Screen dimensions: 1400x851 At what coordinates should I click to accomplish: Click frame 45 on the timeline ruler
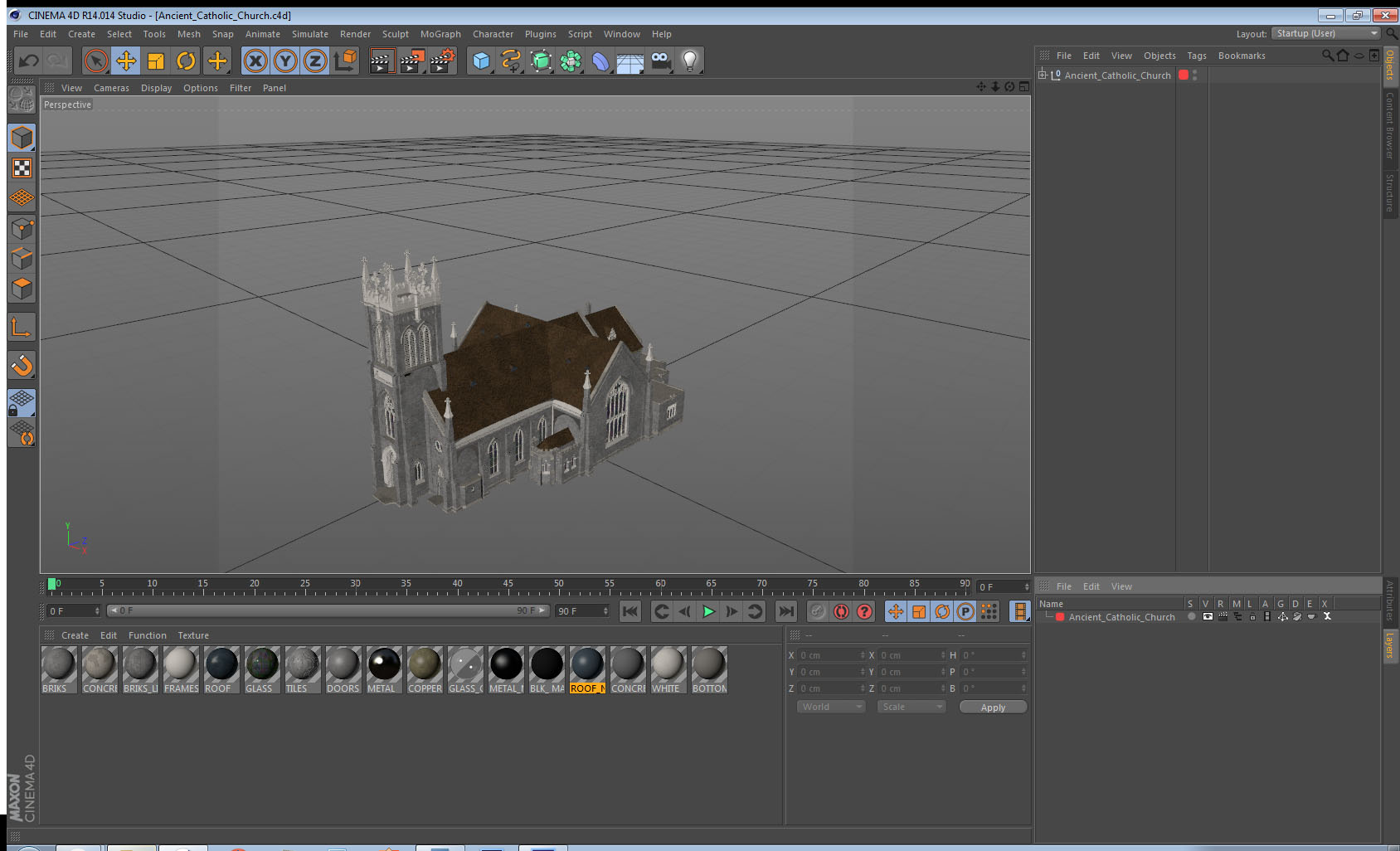click(508, 585)
